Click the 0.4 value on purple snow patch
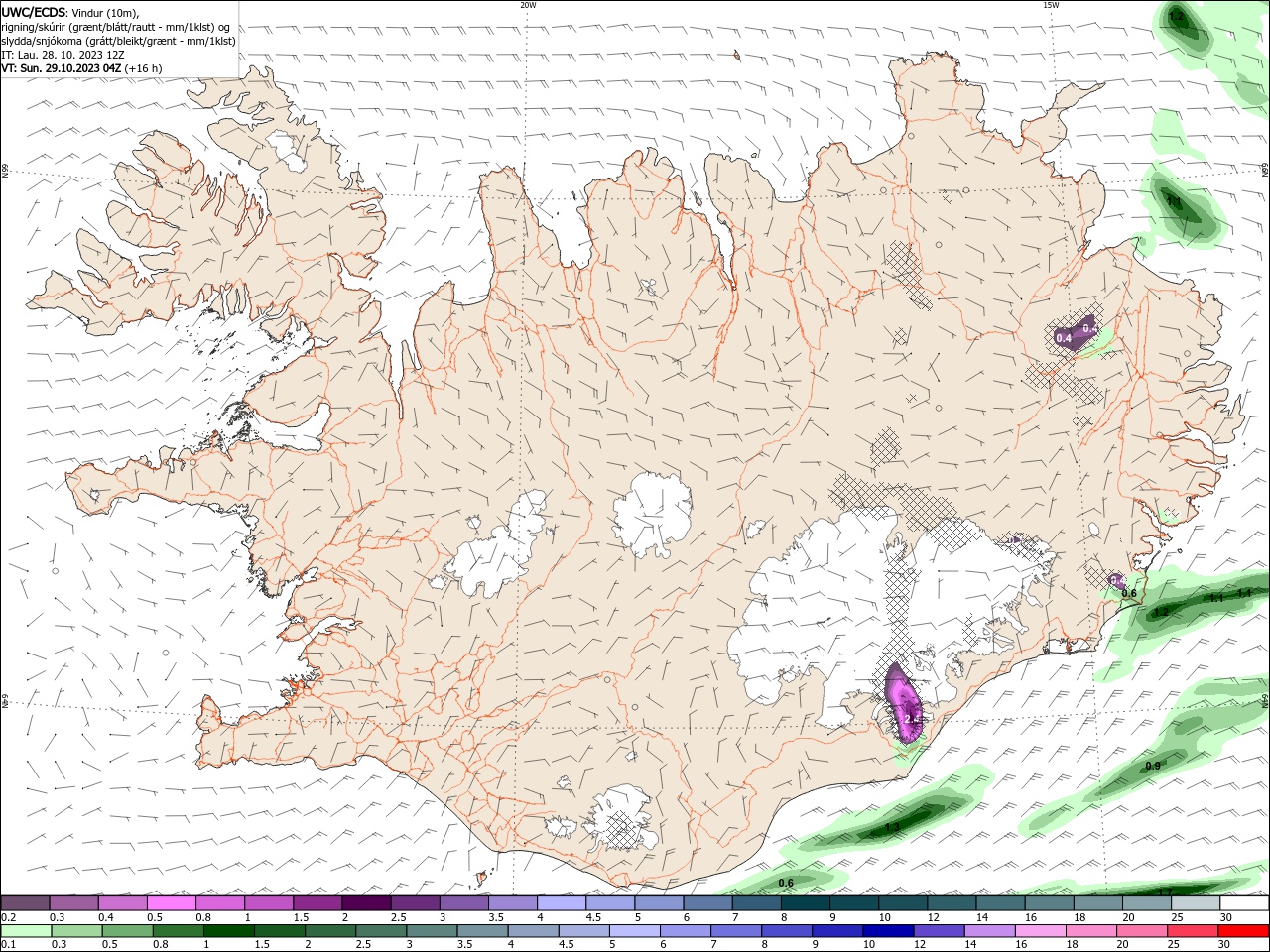Image resolution: width=1270 pixels, height=952 pixels. (x=1064, y=339)
